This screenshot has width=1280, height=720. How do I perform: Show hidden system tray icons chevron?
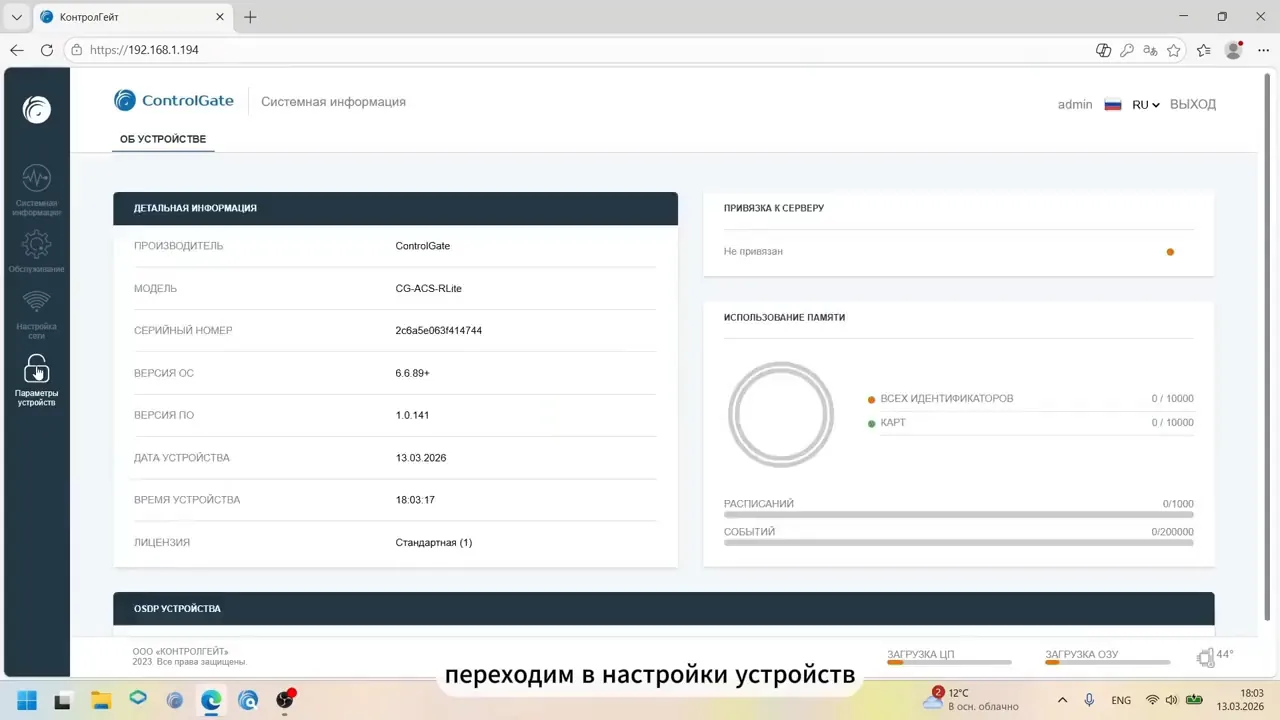[x=1062, y=700]
